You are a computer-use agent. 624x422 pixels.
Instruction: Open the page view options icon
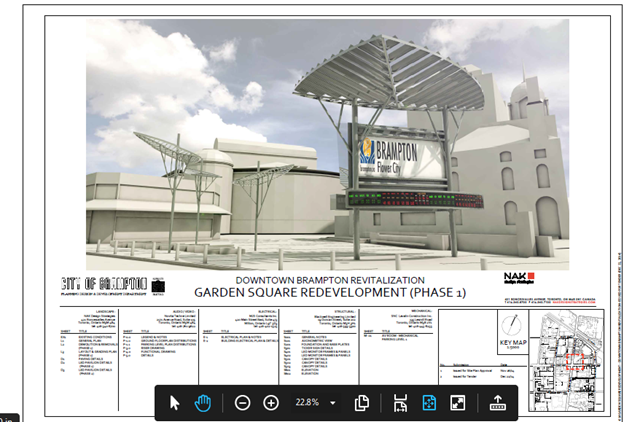(363, 402)
